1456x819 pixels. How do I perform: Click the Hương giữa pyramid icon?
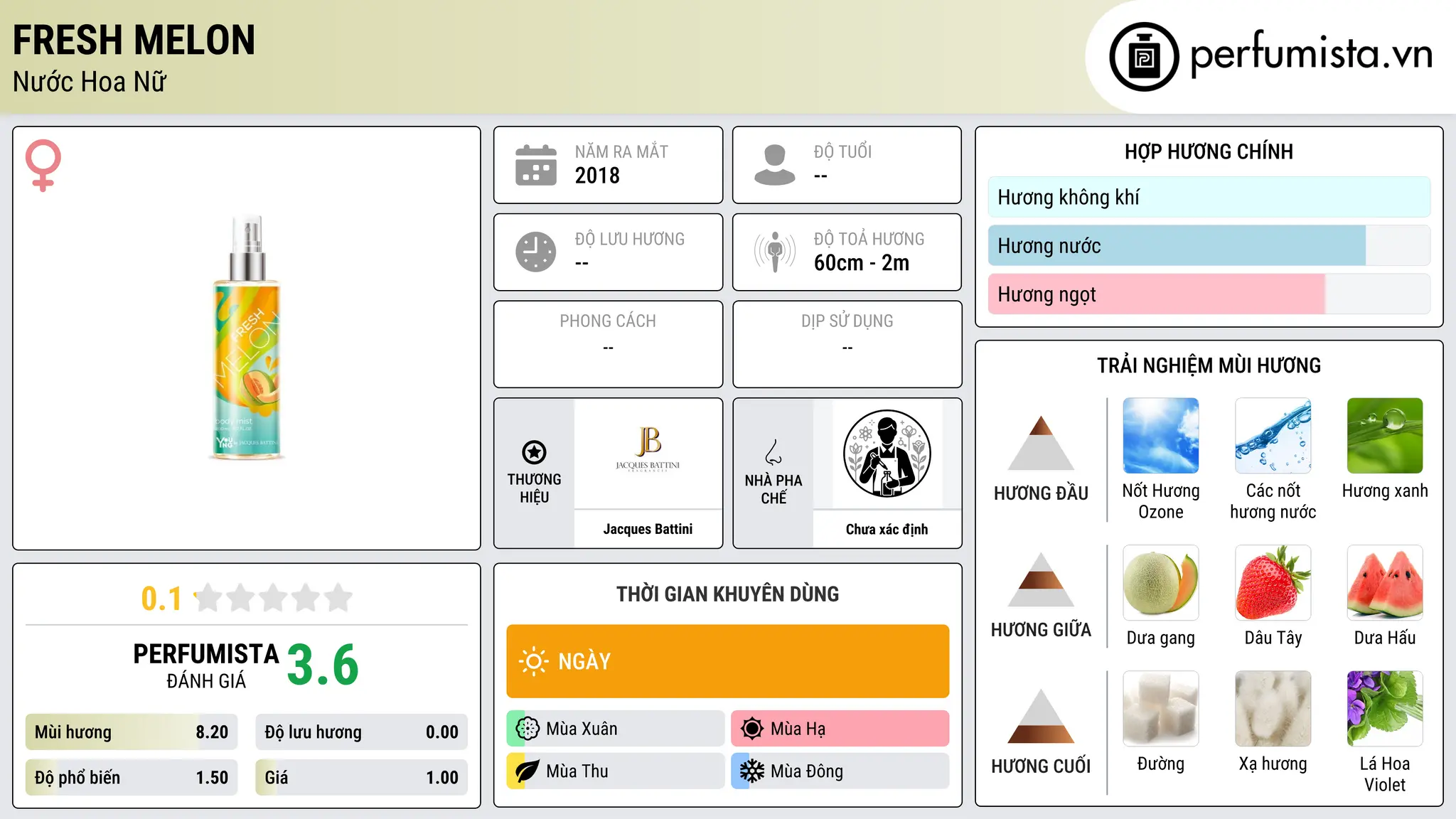tap(1041, 579)
